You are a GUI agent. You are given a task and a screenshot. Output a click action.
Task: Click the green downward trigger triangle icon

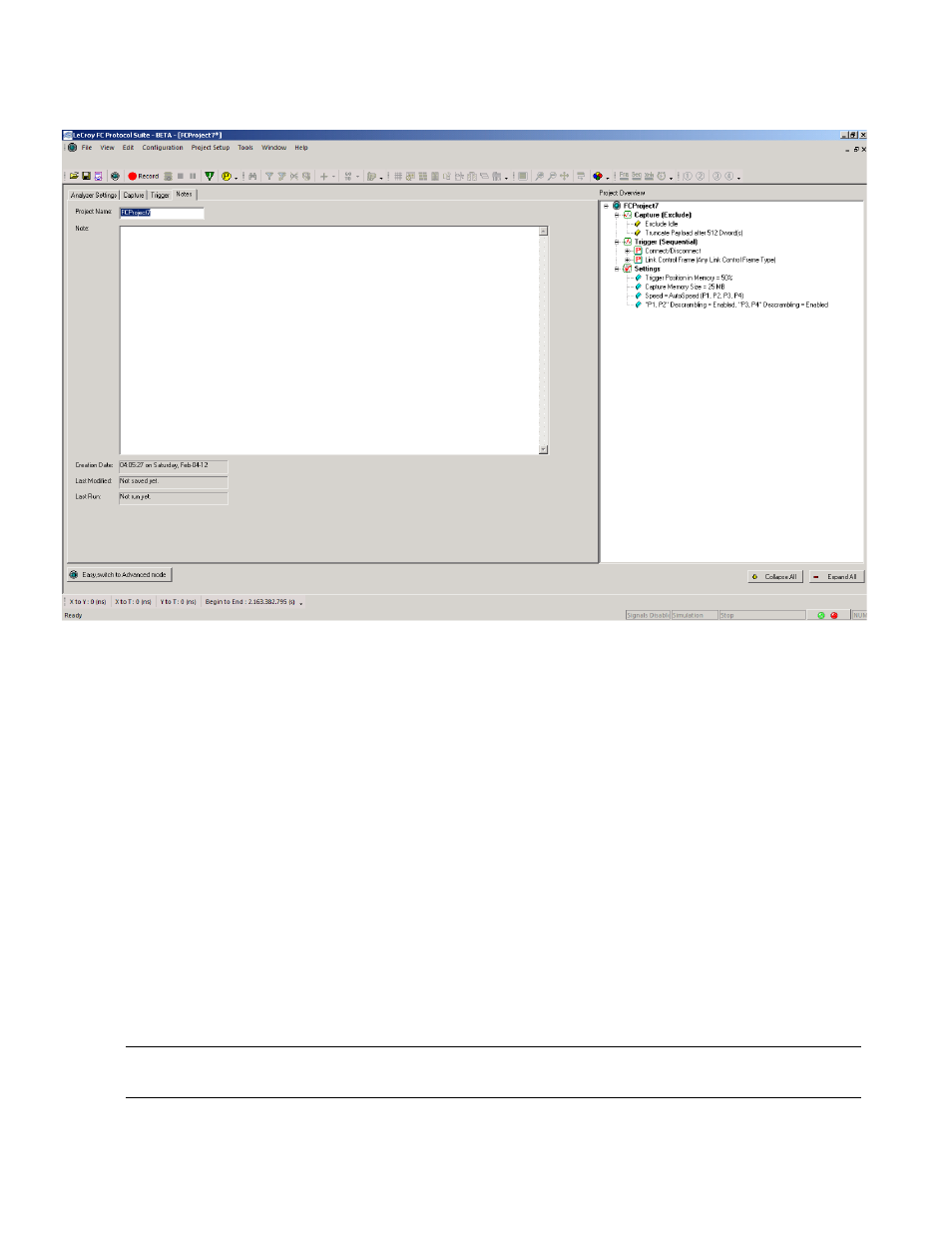210,176
